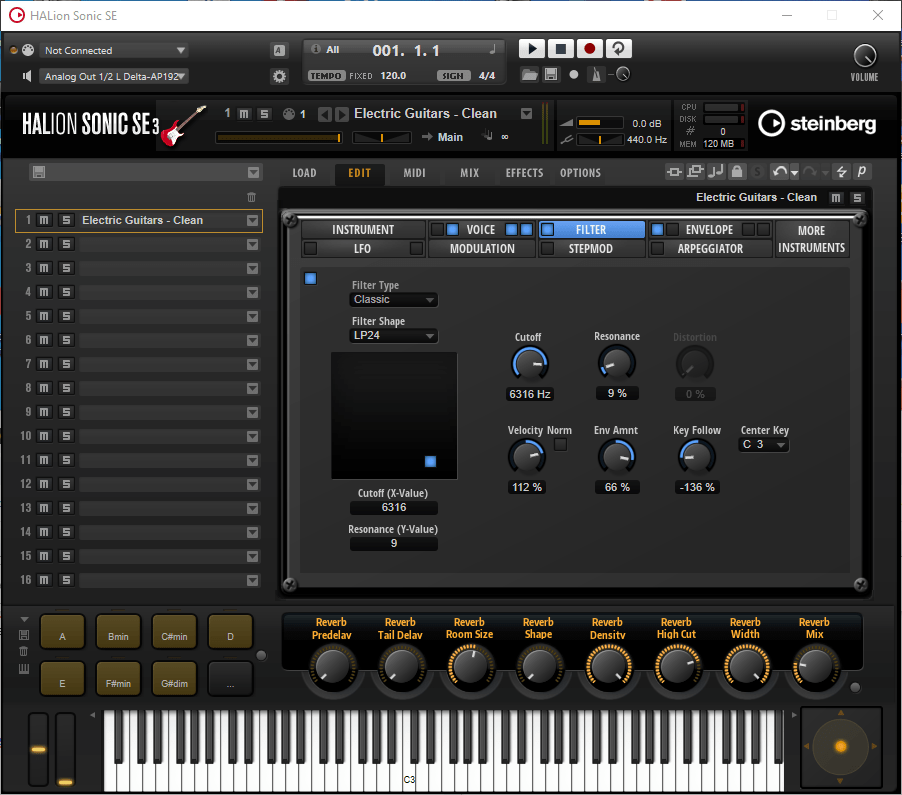Open the MODULATION section

coord(482,249)
